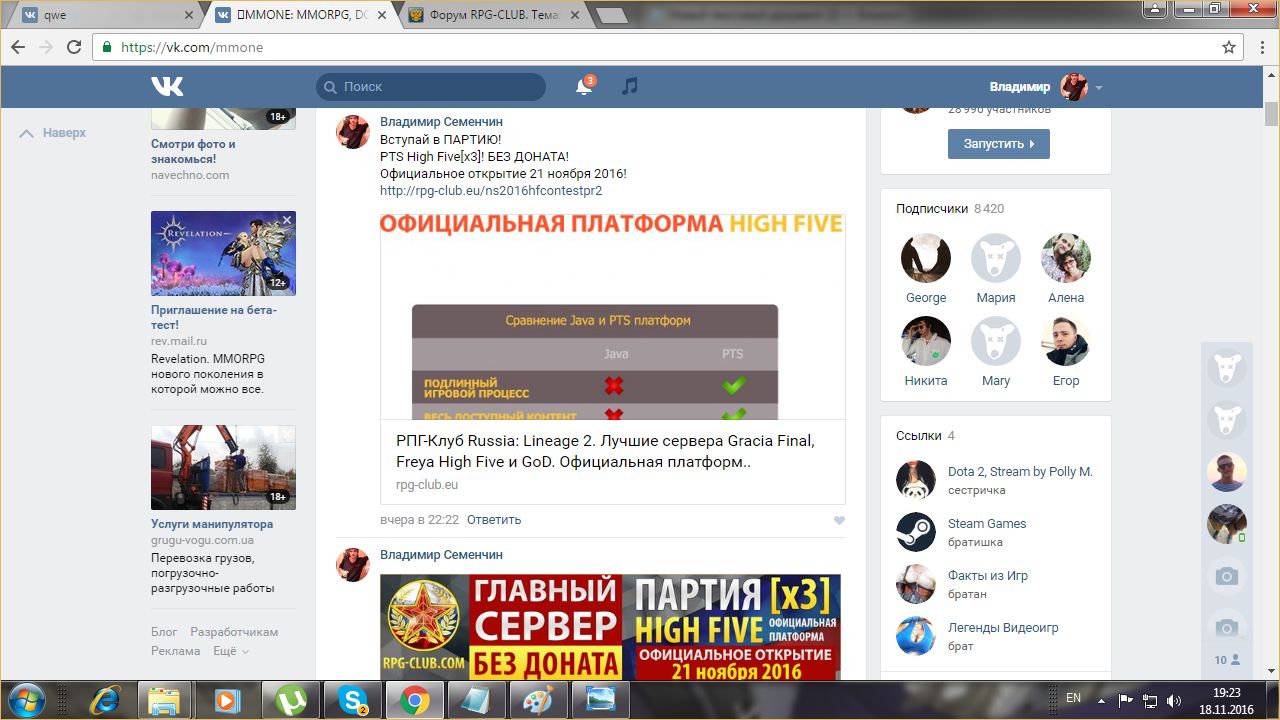Click the VK logo in the header
Viewport: 1280px width, 720px height.
click(167, 87)
